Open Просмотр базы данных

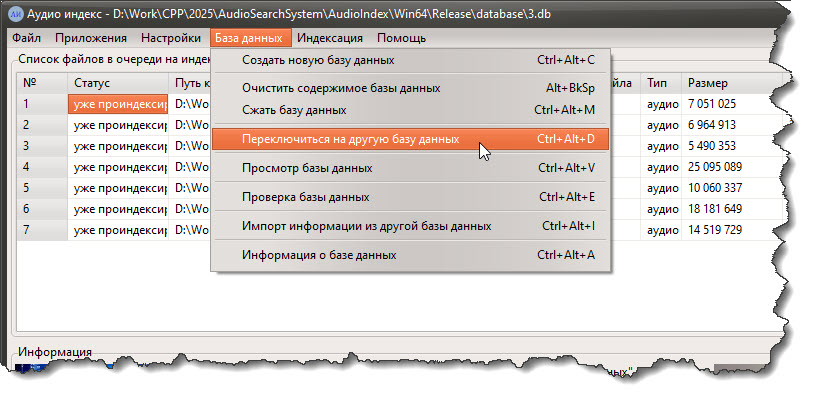pyautogui.click(x=411, y=168)
